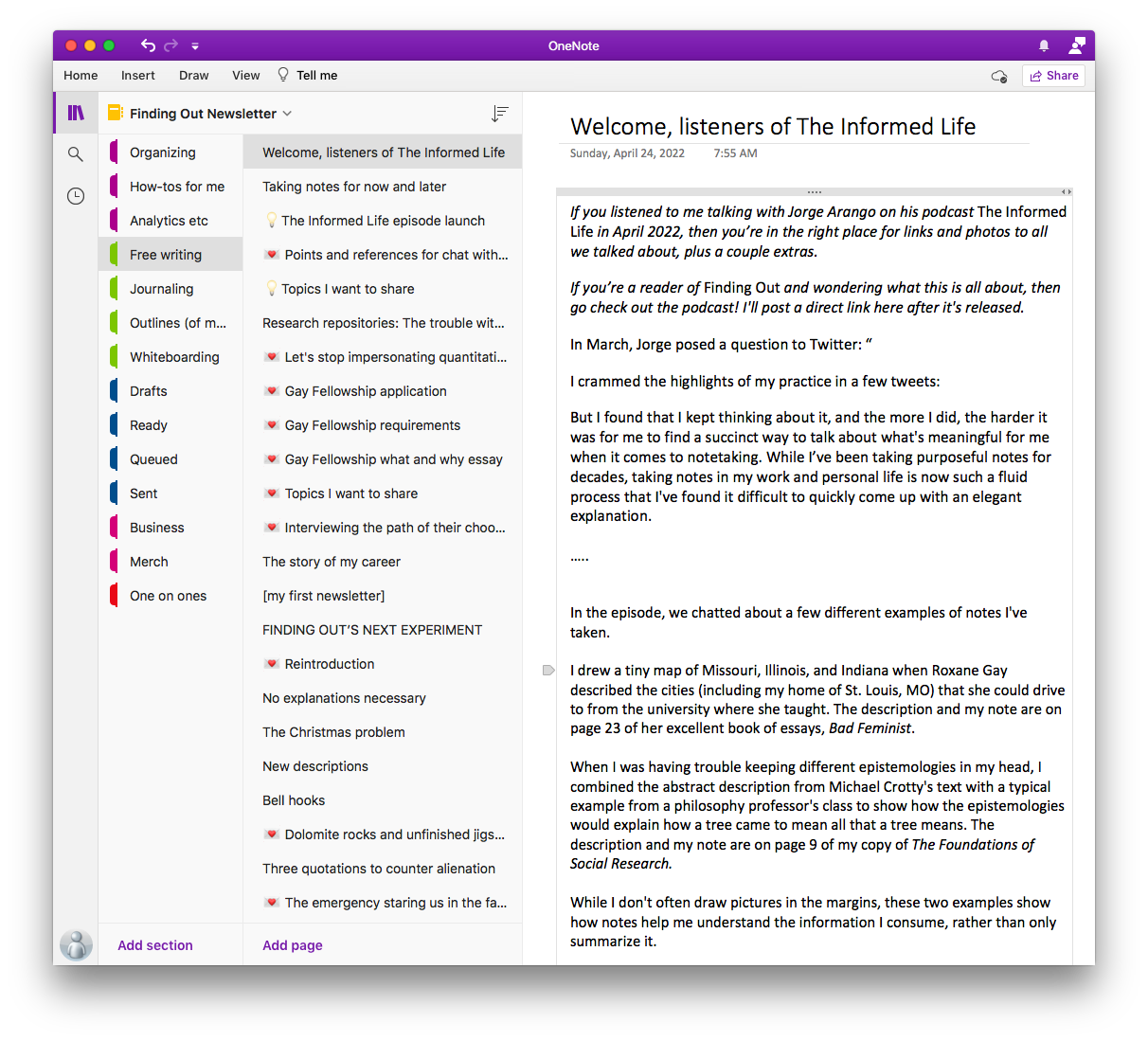The width and height of the screenshot is (1148, 1041).
Task: Click Add section
Action: pyautogui.click(x=155, y=945)
